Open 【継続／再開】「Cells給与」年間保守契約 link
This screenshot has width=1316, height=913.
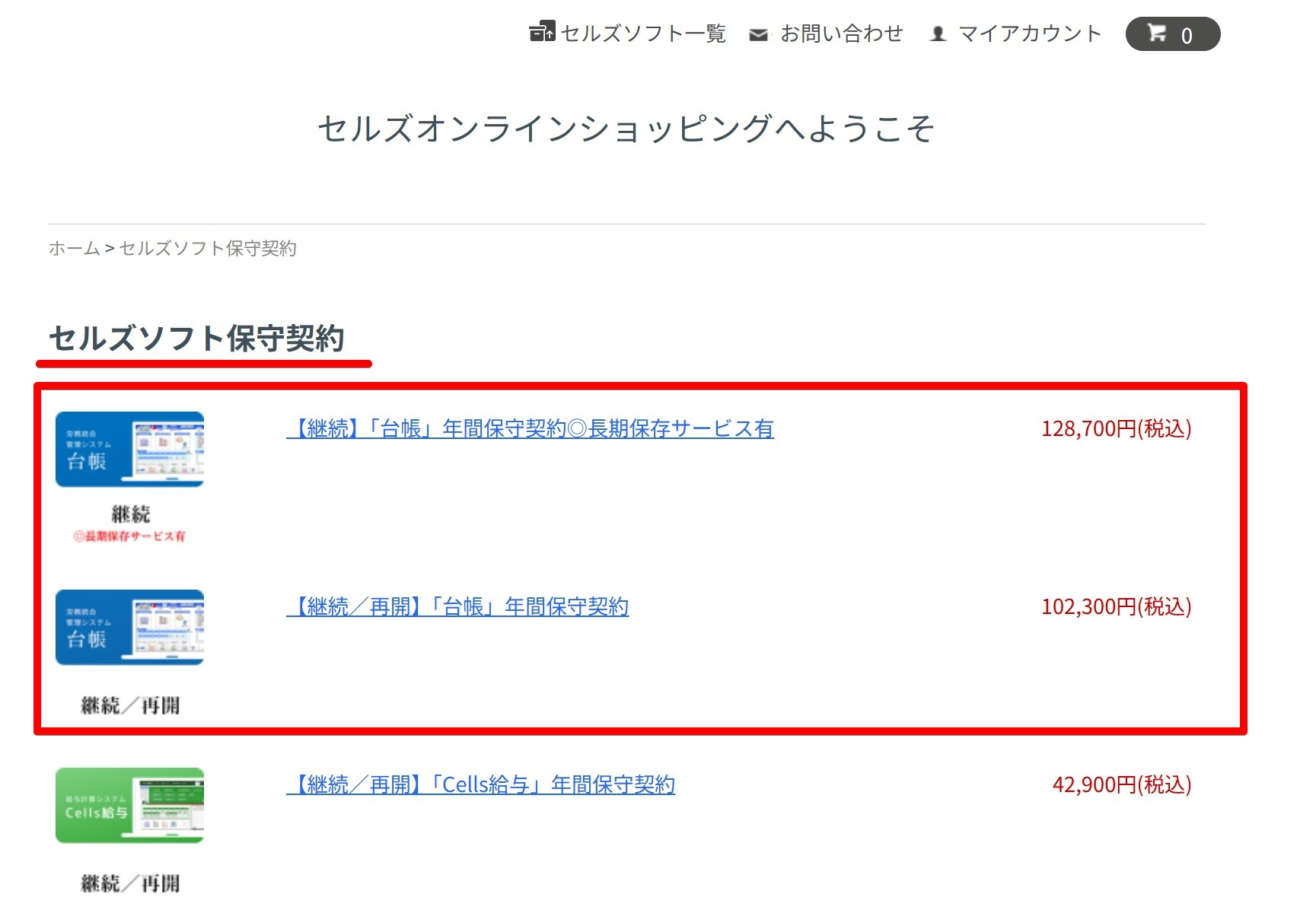click(481, 785)
